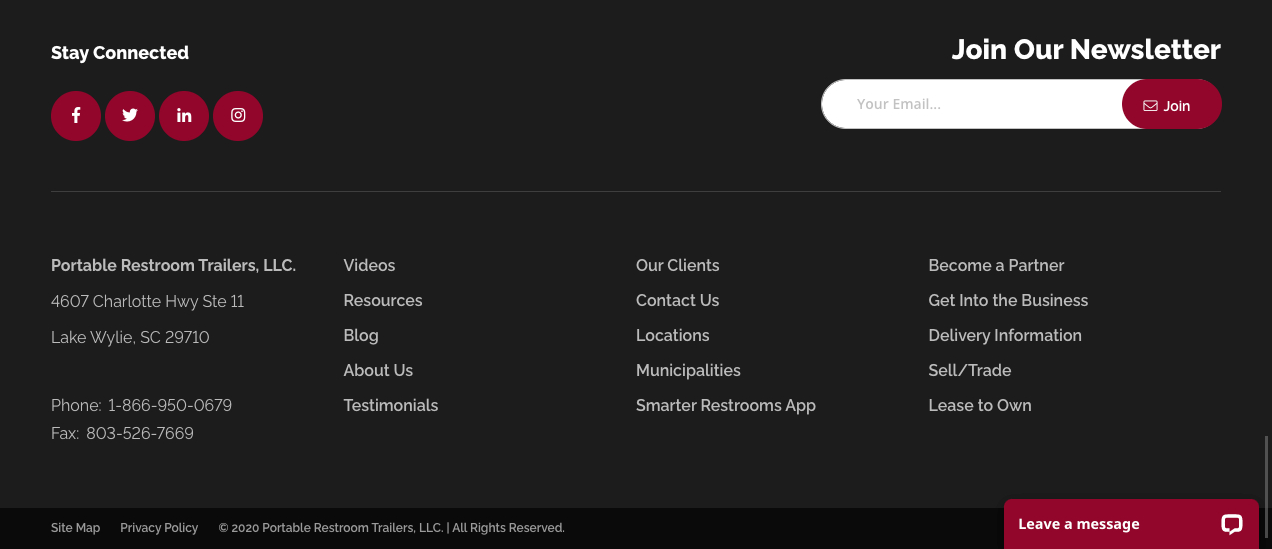Open the Site Map link
This screenshot has height=549, width=1272.
click(76, 528)
